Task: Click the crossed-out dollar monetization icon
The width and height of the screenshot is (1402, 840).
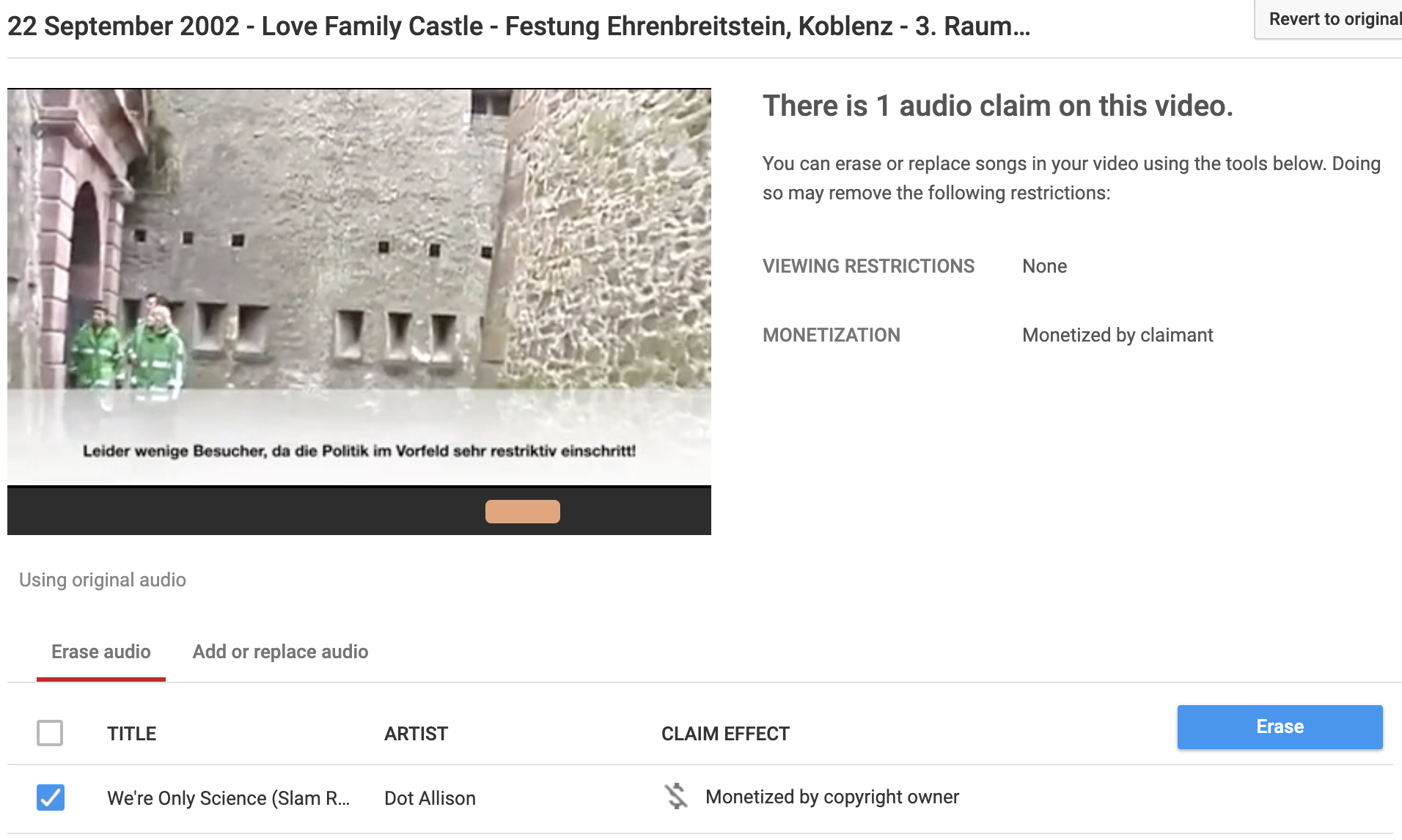Action: 676,797
